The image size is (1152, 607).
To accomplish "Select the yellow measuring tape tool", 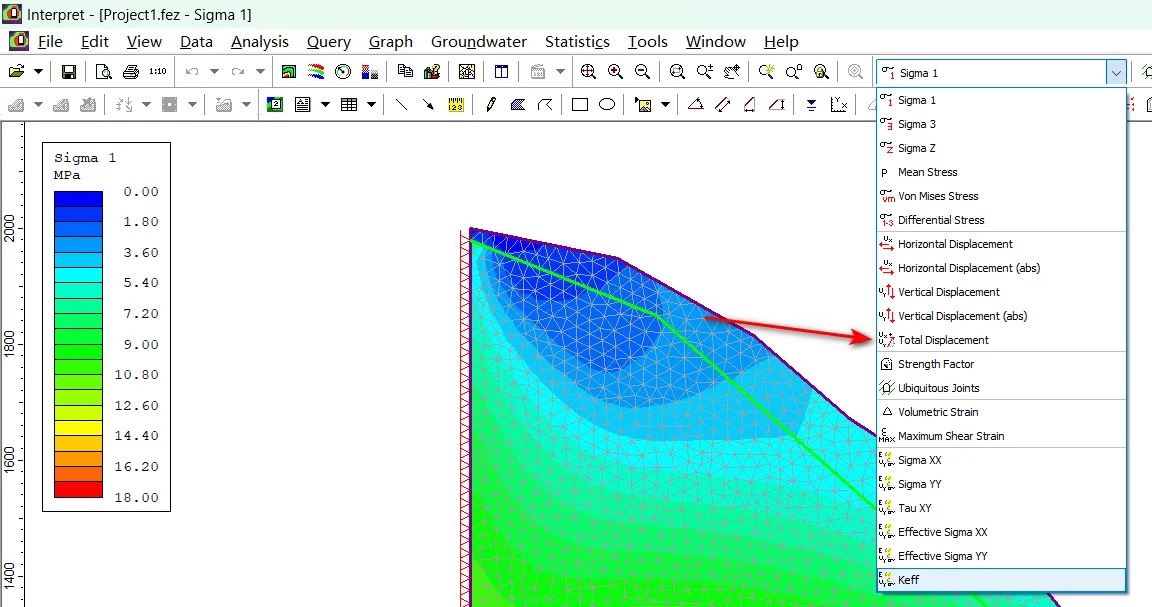I will 456,105.
